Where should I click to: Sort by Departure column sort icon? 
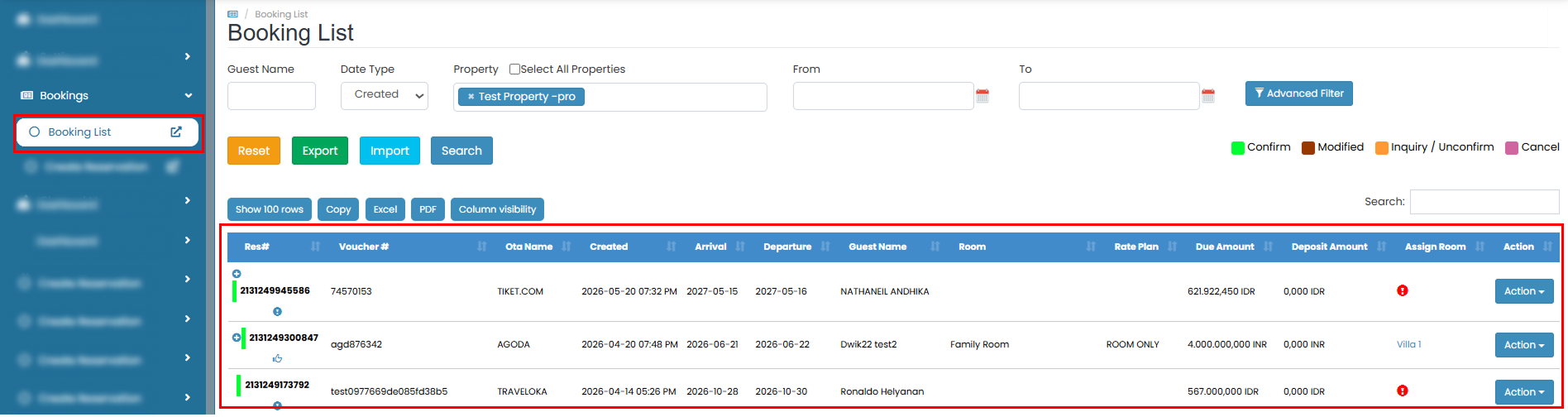coord(825,247)
